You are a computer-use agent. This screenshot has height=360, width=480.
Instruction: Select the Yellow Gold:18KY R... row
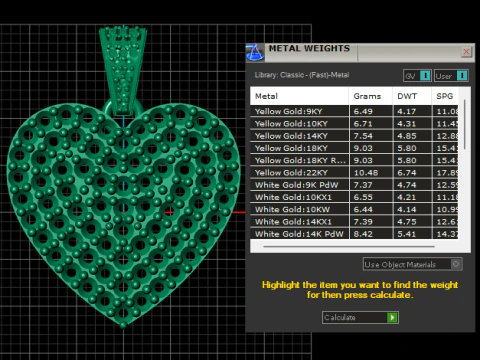pyautogui.click(x=354, y=160)
